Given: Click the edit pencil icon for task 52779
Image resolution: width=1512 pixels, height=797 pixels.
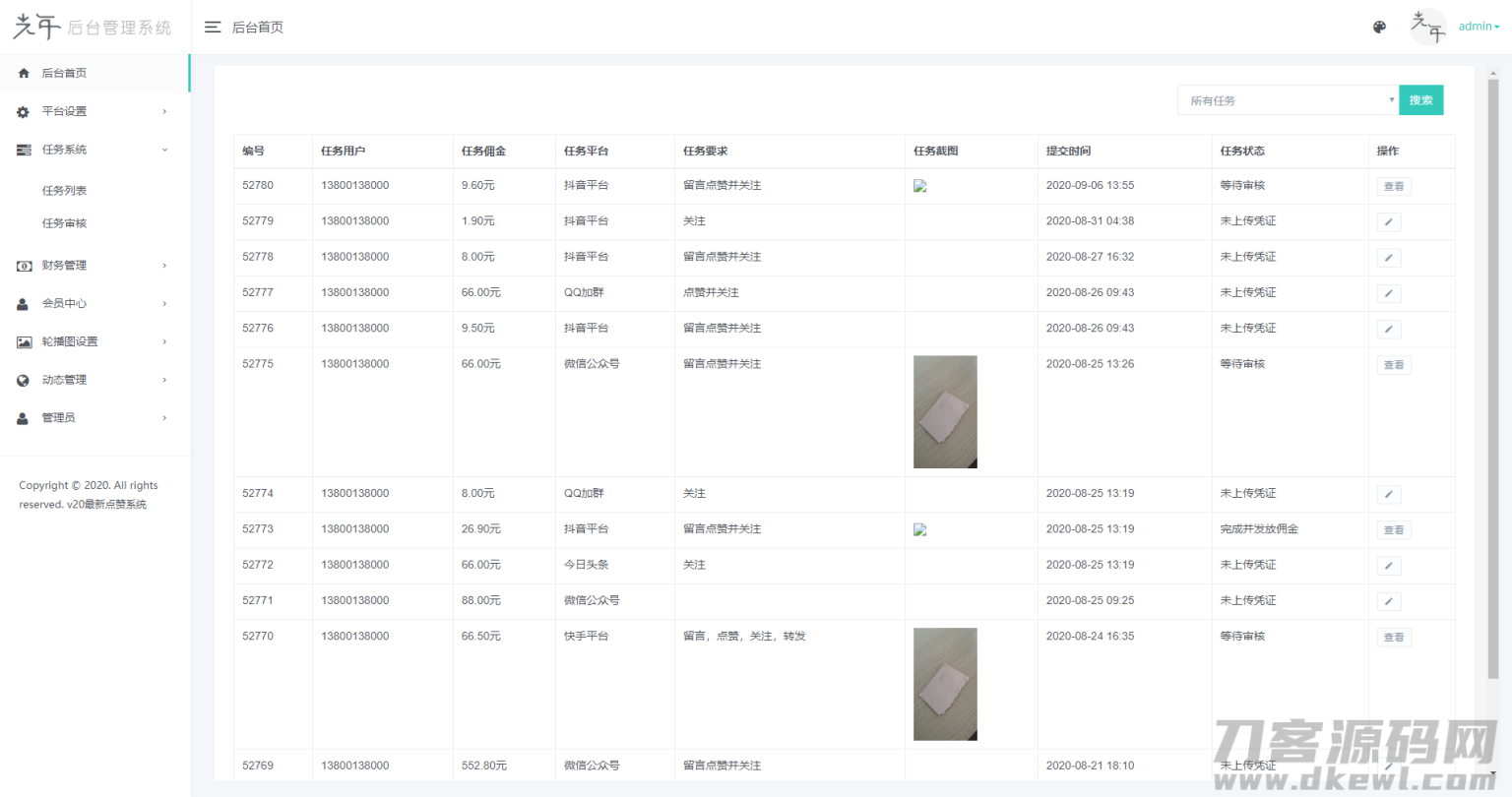Looking at the screenshot, I should click(x=1388, y=221).
